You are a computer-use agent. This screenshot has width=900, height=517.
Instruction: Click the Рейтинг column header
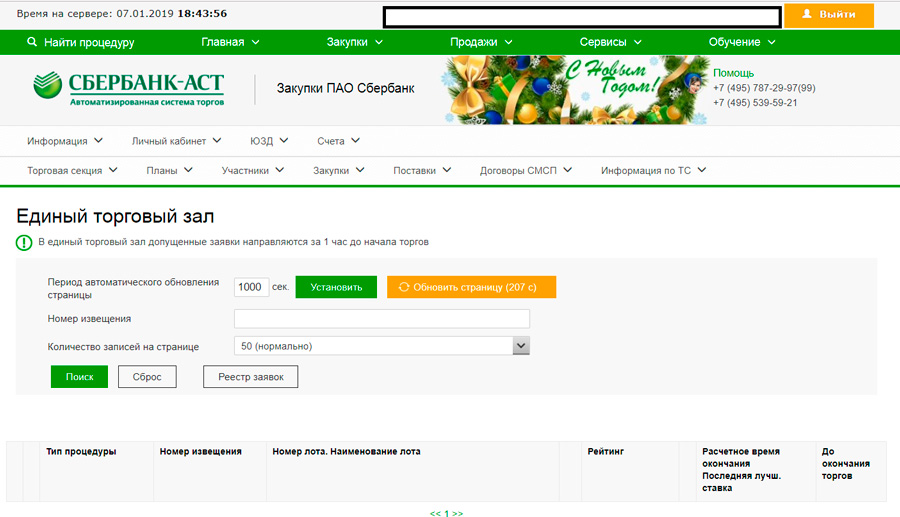pyautogui.click(x=606, y=452)
